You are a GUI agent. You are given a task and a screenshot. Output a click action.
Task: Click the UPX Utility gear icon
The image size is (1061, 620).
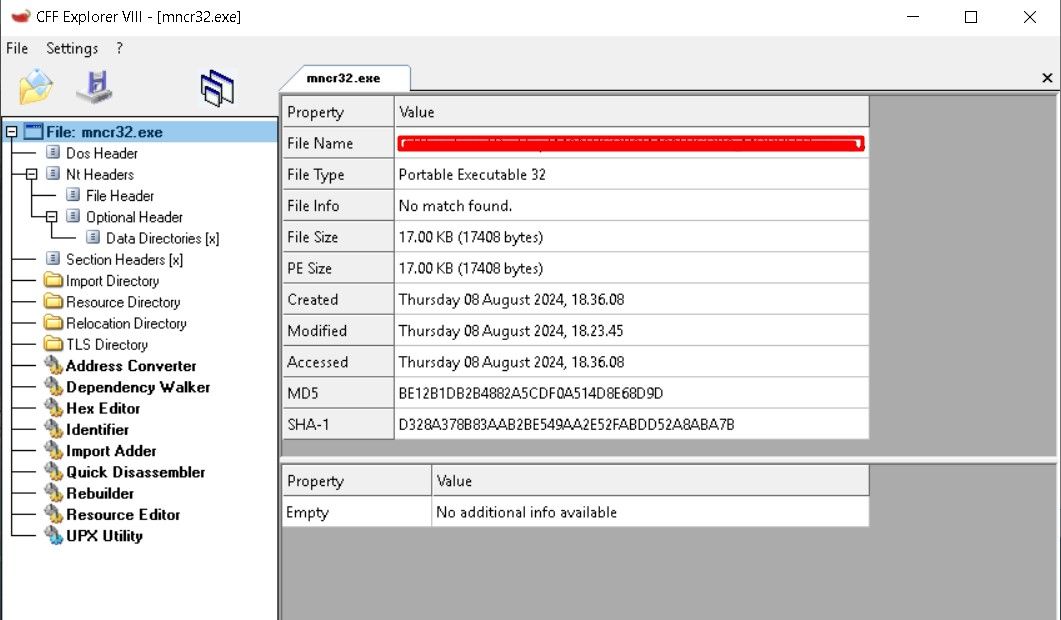pyautogui.click(x=53, y=535)
